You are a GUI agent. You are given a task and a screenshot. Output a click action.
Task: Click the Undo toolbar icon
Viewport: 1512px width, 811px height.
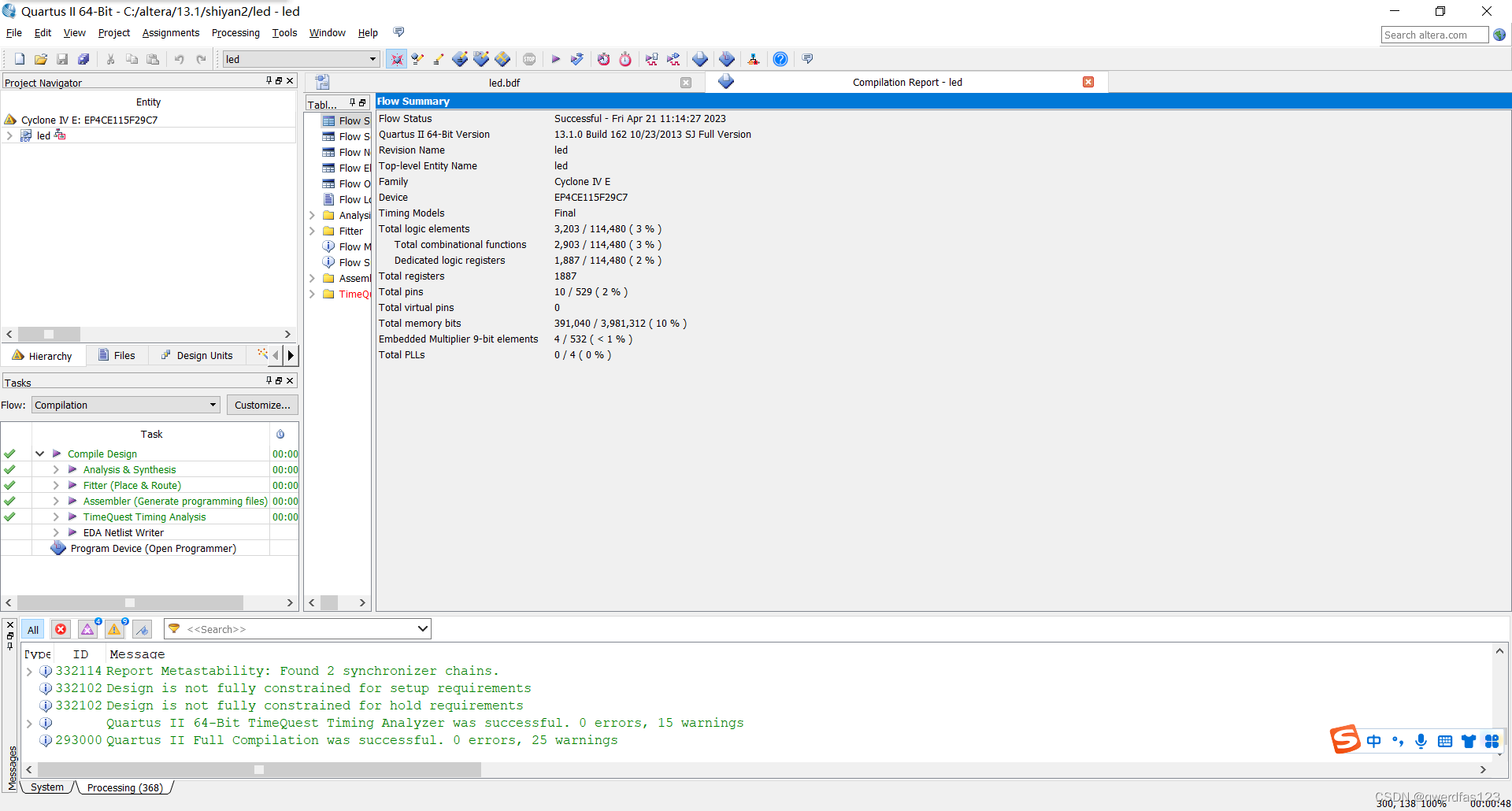180,59
